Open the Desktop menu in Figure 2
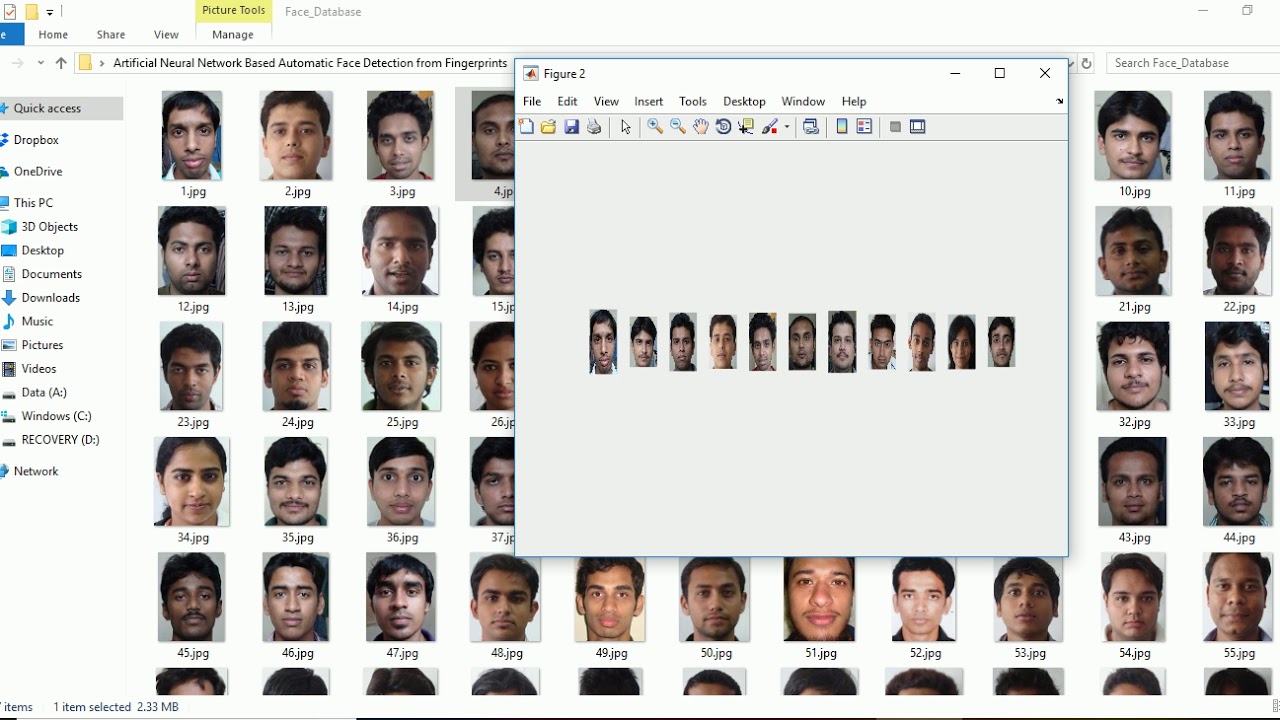The width and height of the screenshot is (1280, 720). (744, 101)
